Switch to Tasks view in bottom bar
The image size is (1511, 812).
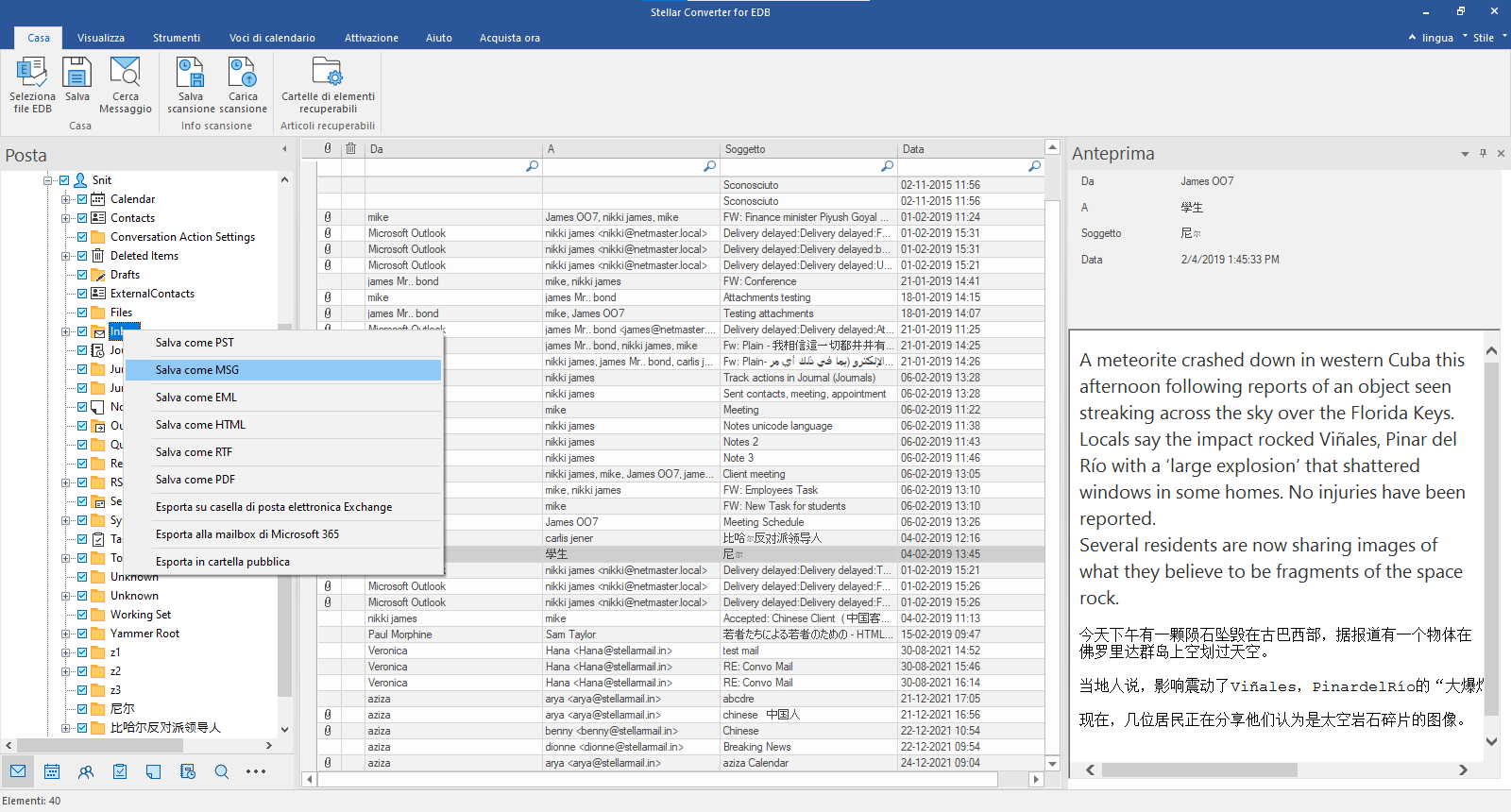tap(120, 771)
